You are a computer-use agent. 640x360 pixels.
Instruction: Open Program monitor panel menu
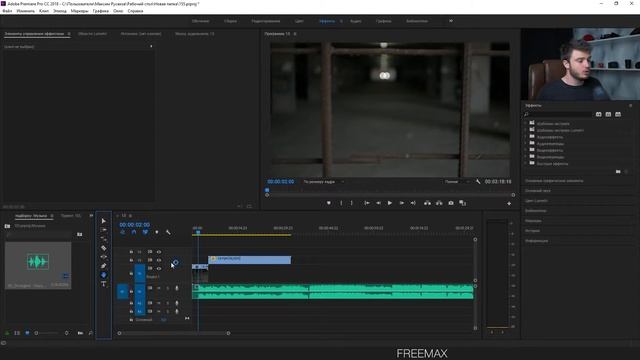tap(295, 34)
